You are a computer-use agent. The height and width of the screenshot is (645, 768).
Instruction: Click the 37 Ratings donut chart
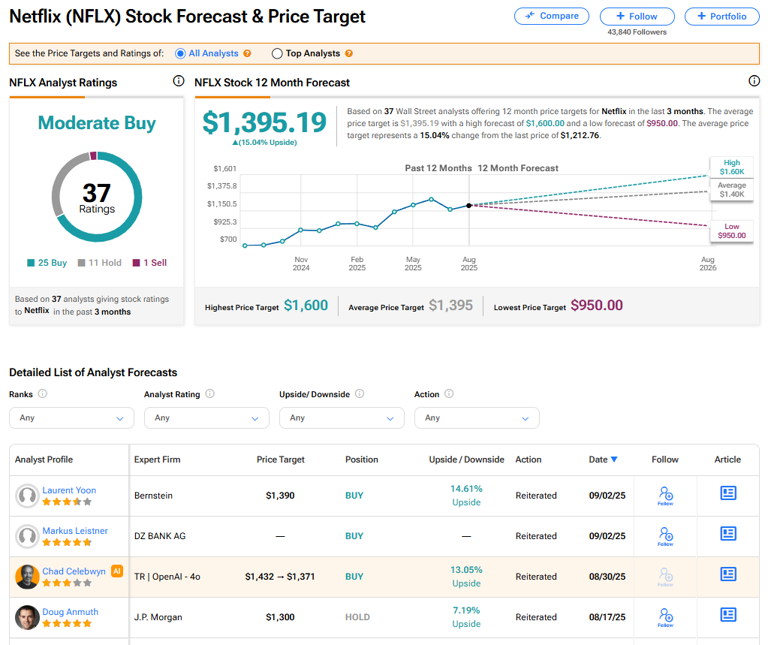pos(97,197)
